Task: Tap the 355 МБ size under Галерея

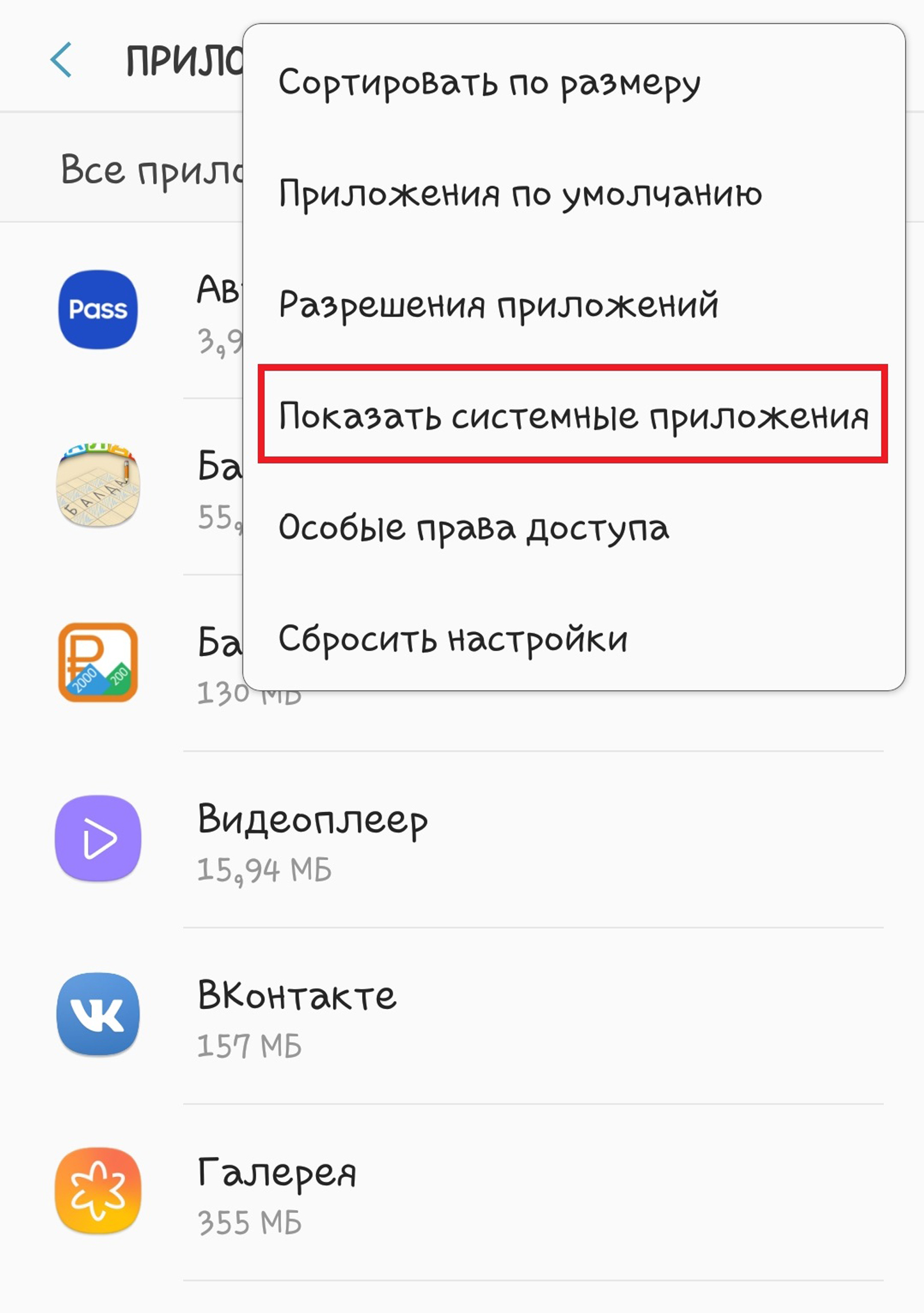Action: [x=249, y=1222]
